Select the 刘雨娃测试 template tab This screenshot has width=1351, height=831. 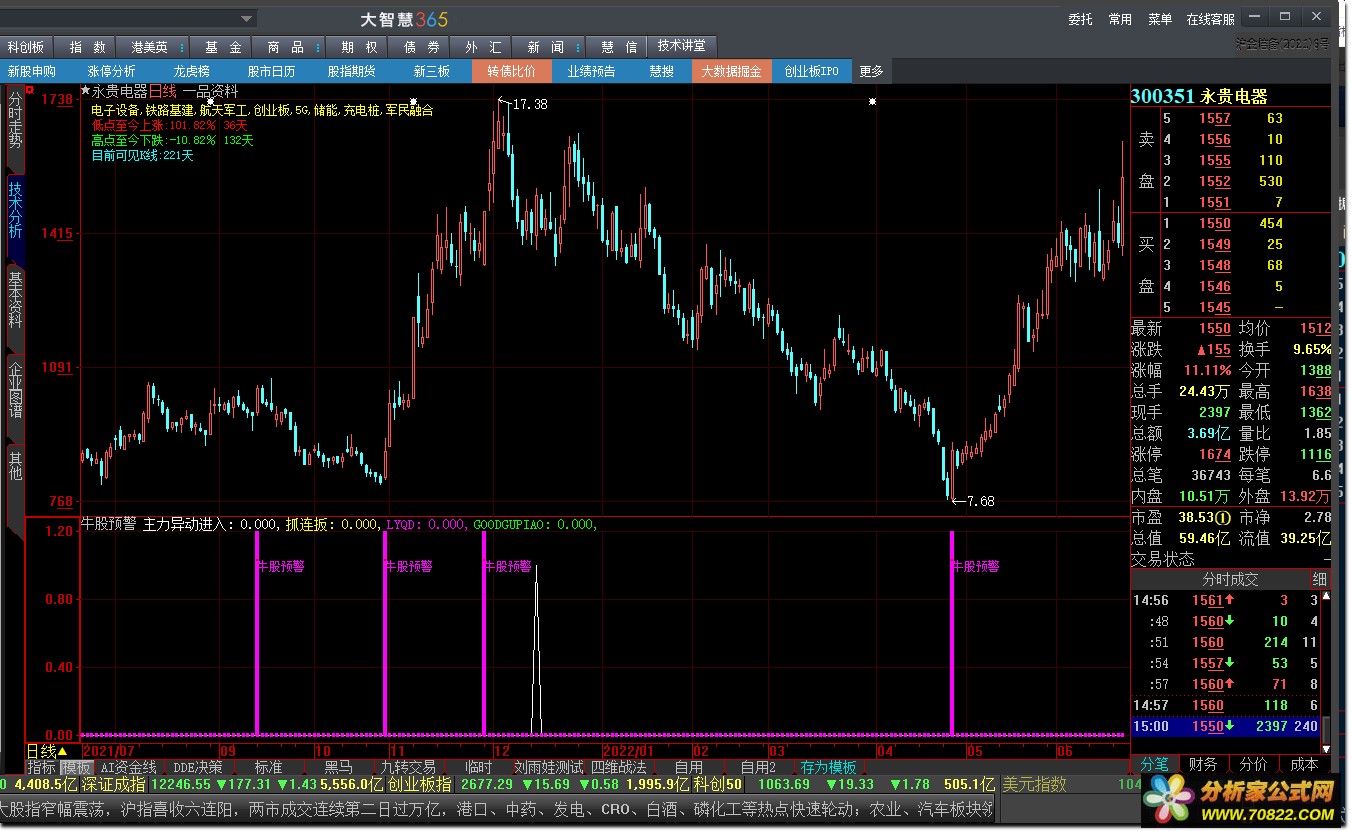548,767
